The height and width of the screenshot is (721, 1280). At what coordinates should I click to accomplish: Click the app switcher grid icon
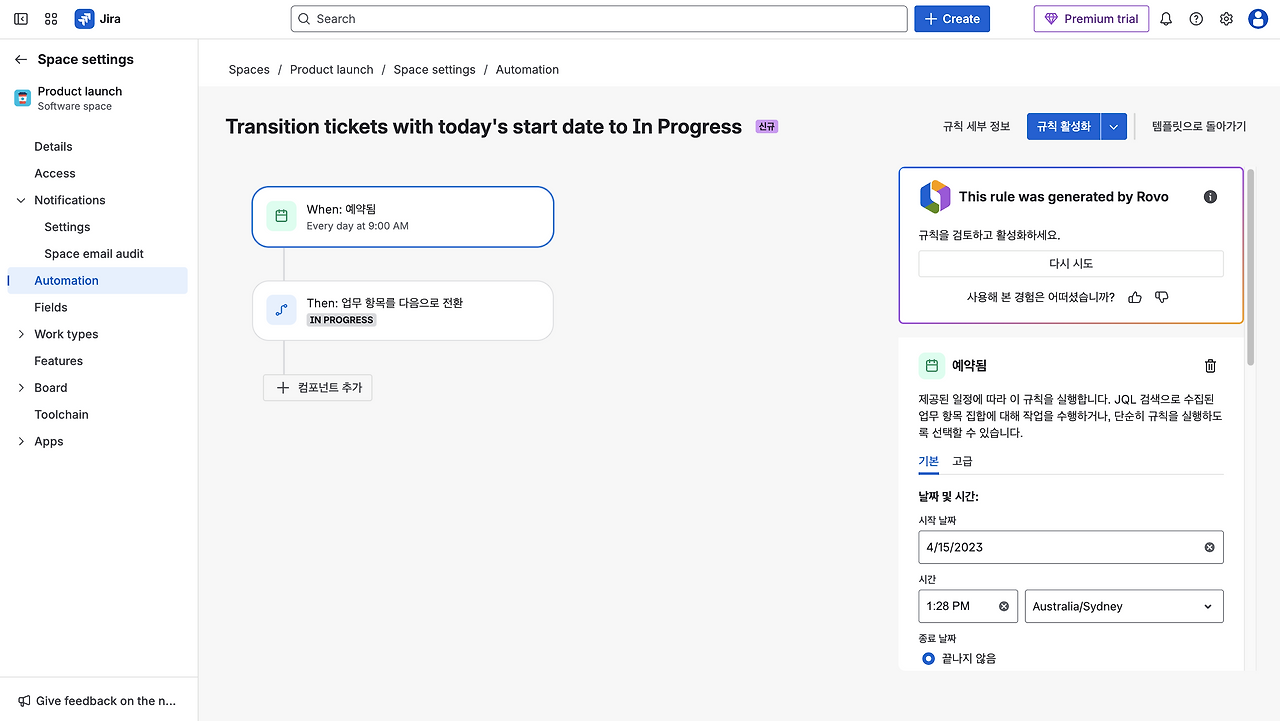(x=51, y=19)
